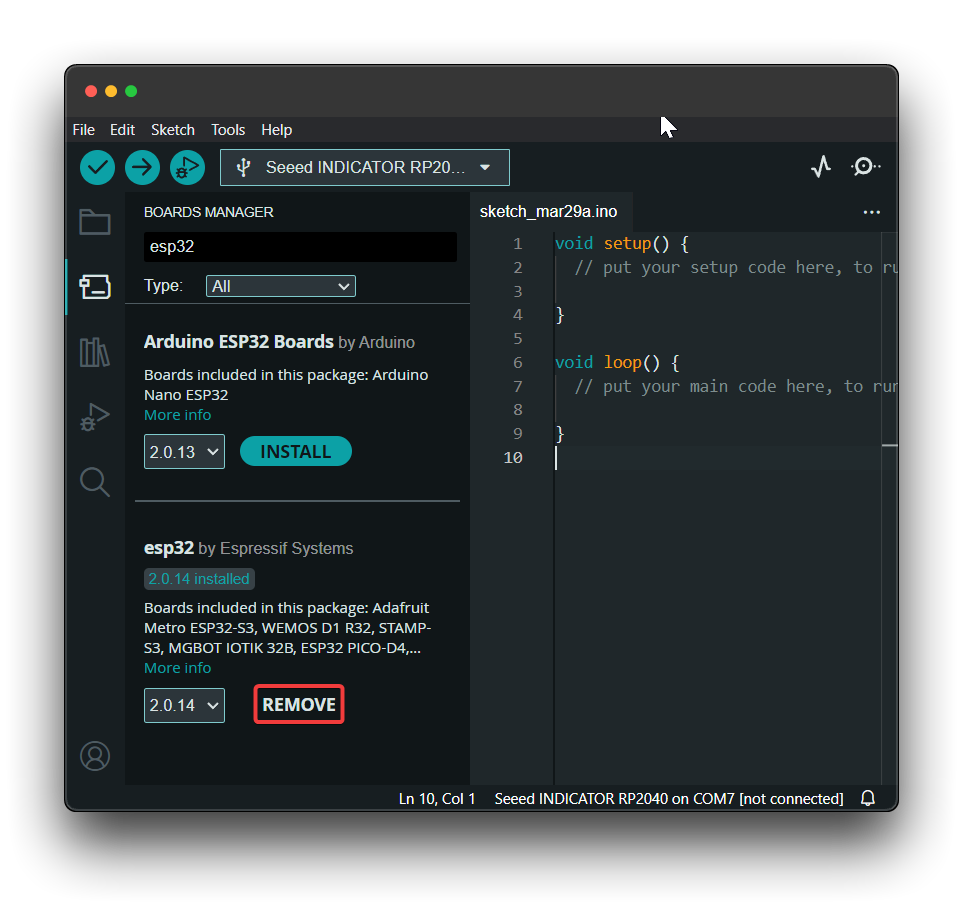Click the Ln 10, Col 1 status entry

tap(437, 799)
